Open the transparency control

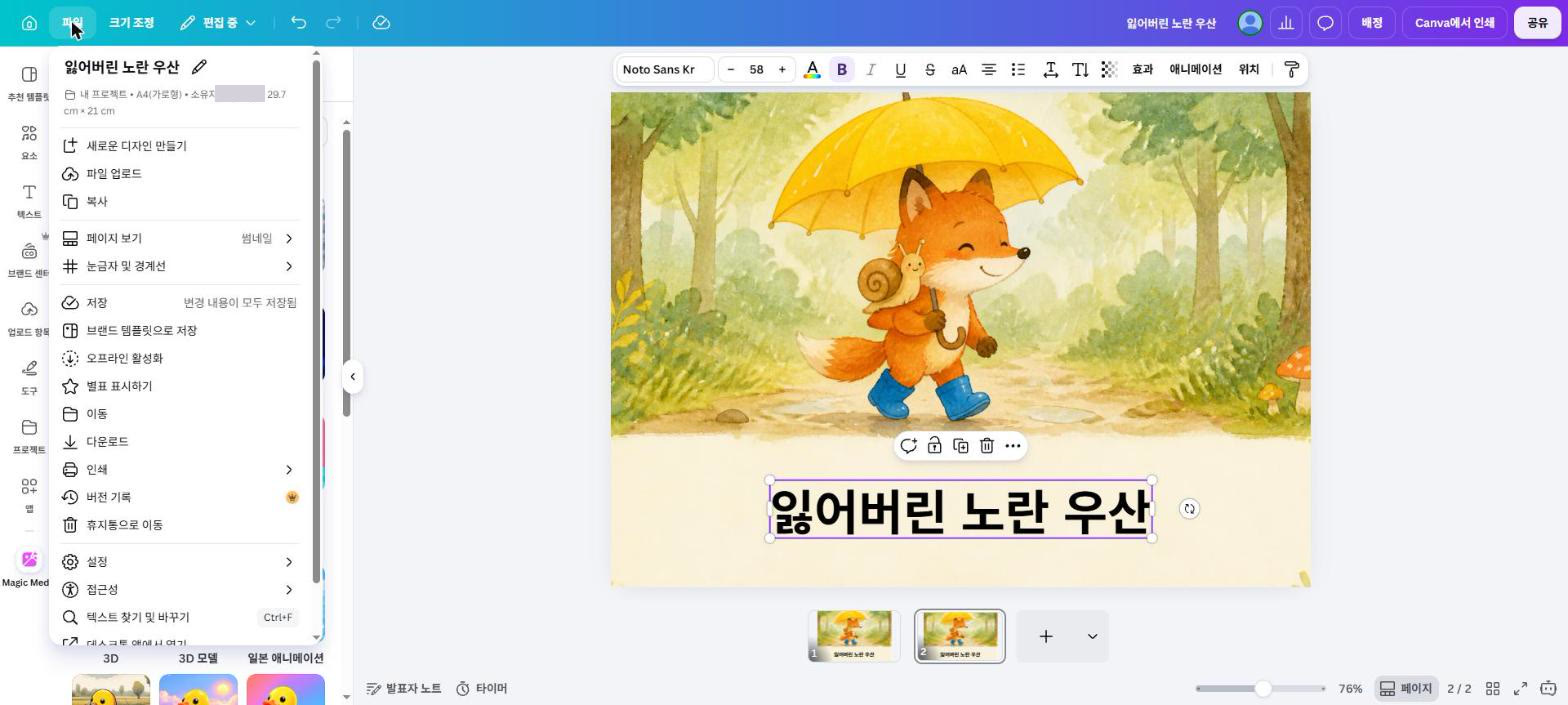[1109, 69]
